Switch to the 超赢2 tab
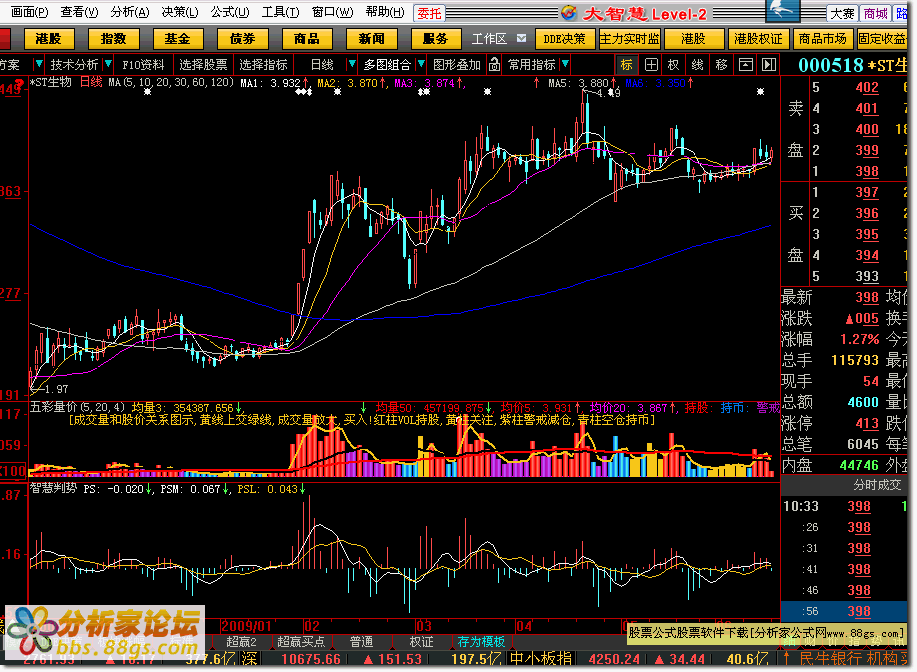The image size is (917, 672). pos(242,642)
